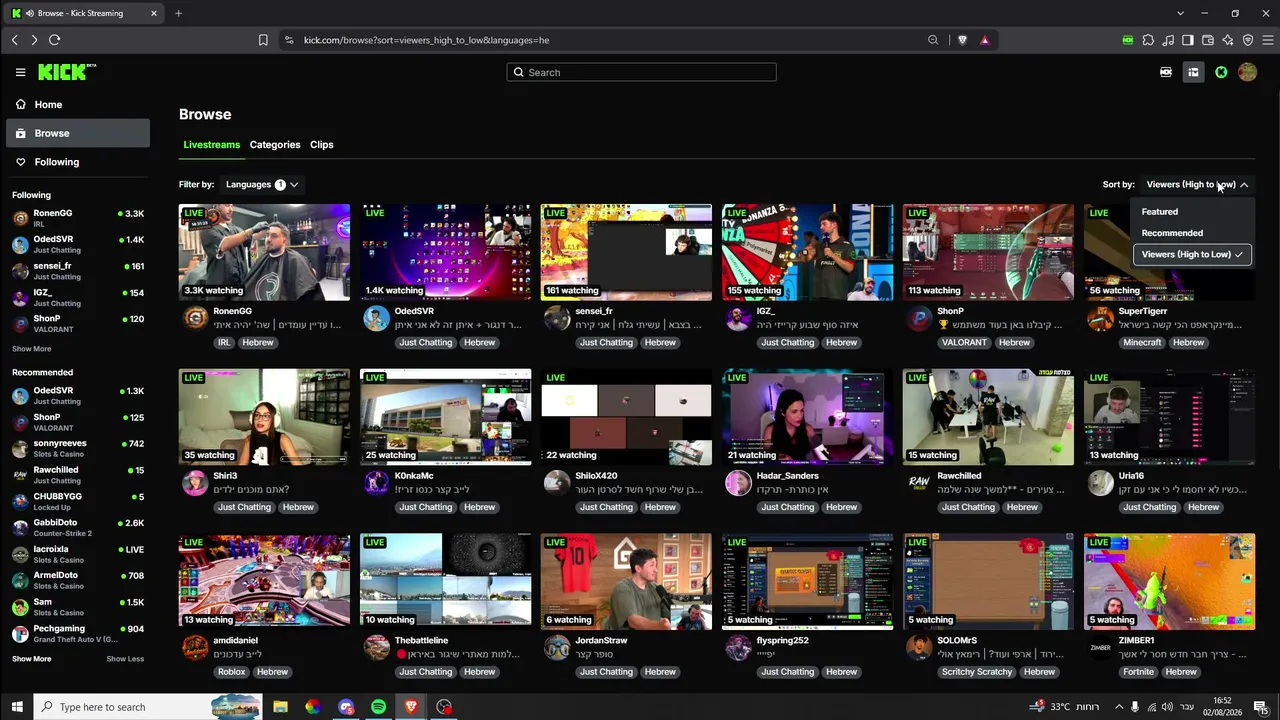1280x720 pixels.
Task: Open Following in the sidebar
Action: (78, 162)
